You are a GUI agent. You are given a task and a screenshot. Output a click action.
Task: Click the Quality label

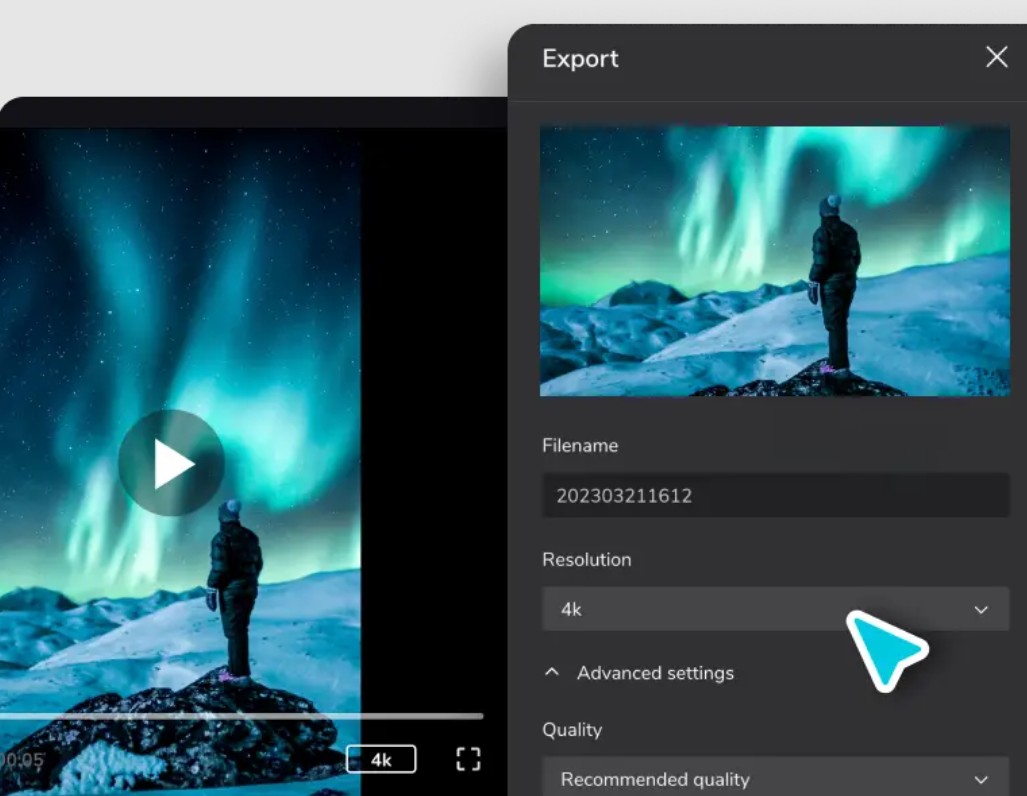(572, 730)
